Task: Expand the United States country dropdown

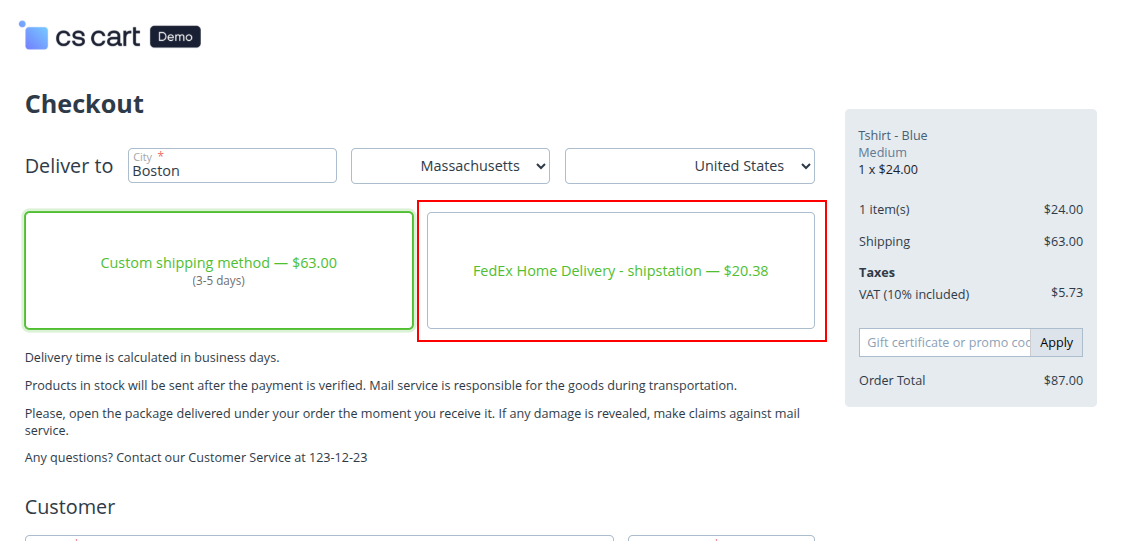Action: click(690, 166)
